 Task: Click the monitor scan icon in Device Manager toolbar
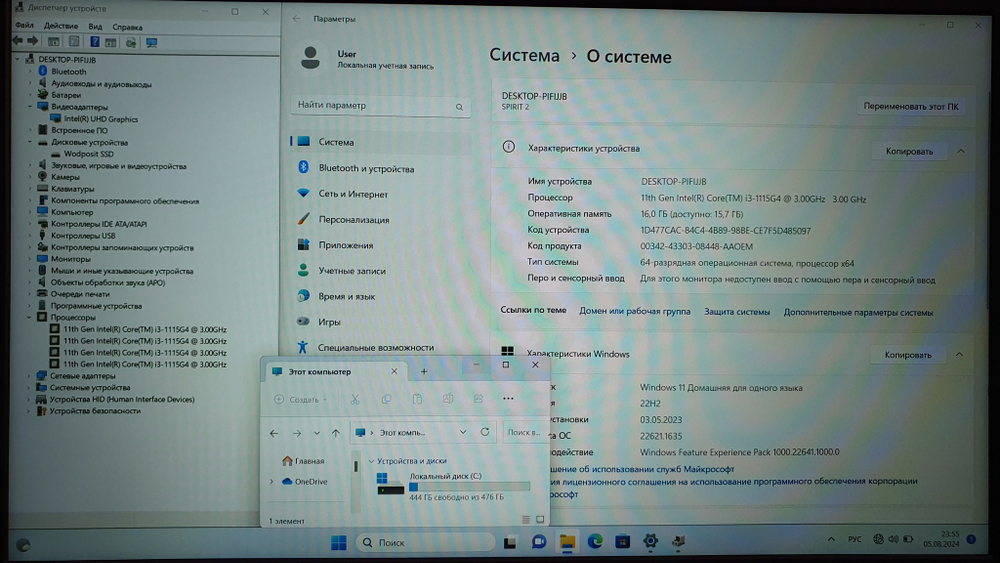[151, 43]
